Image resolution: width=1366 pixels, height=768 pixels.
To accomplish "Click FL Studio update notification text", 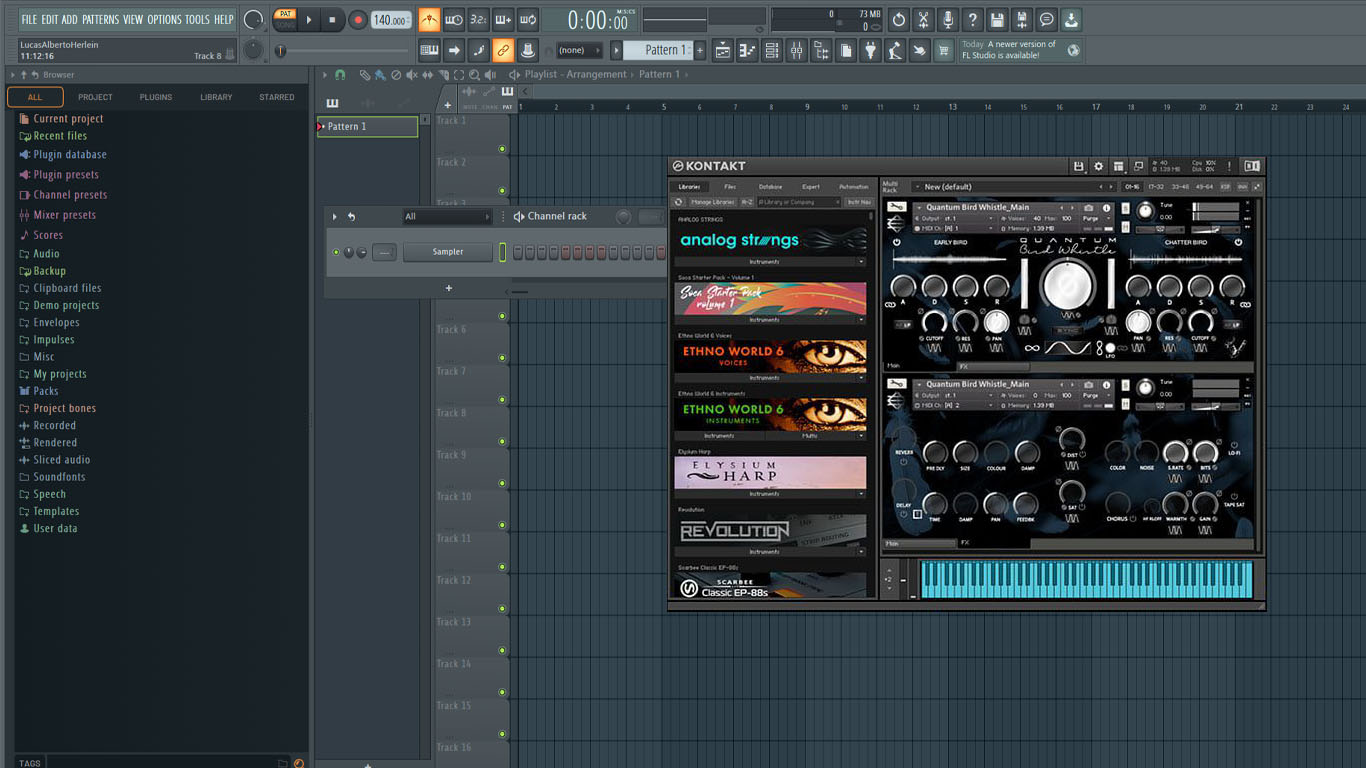I will point(1008,50).
